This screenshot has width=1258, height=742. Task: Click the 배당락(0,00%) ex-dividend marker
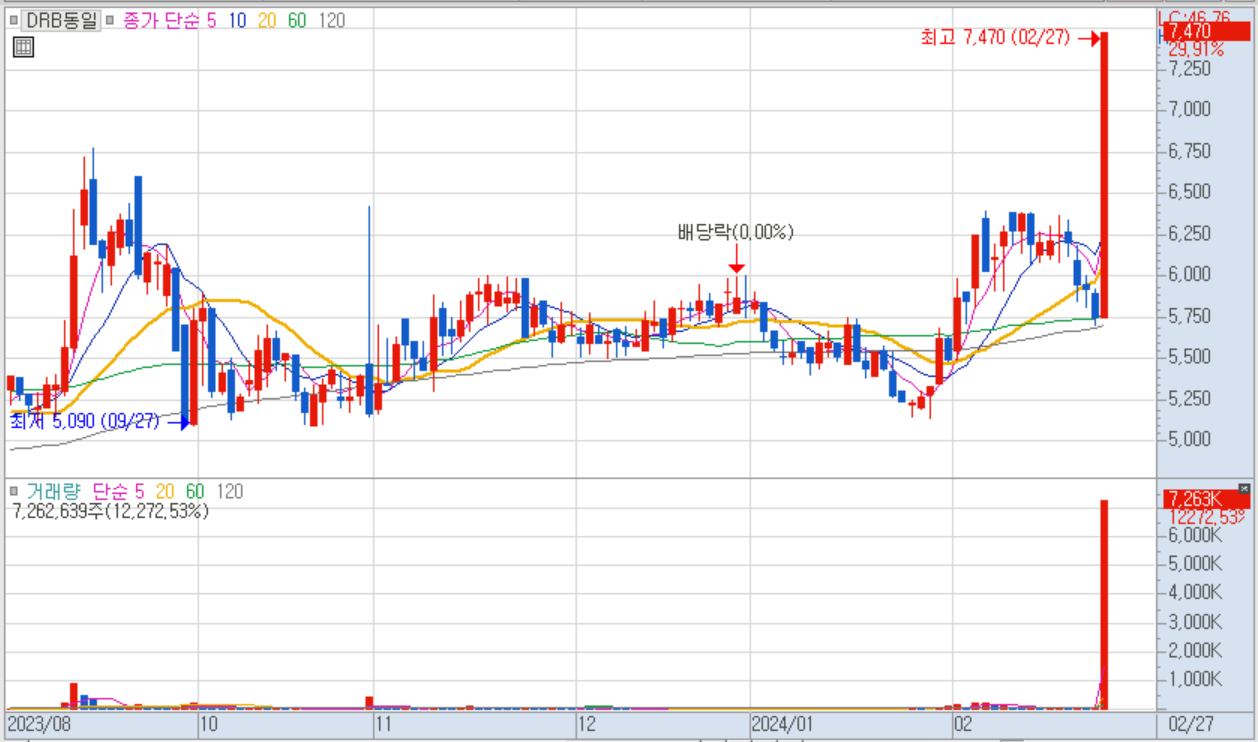735,232
